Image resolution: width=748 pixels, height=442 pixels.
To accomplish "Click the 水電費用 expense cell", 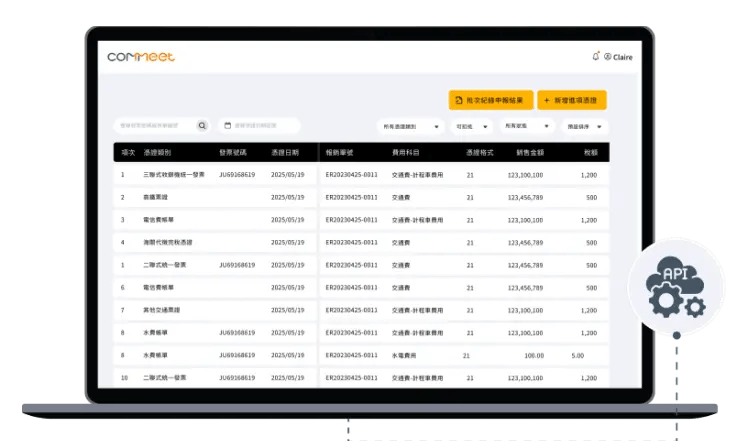I will point(404,356).
